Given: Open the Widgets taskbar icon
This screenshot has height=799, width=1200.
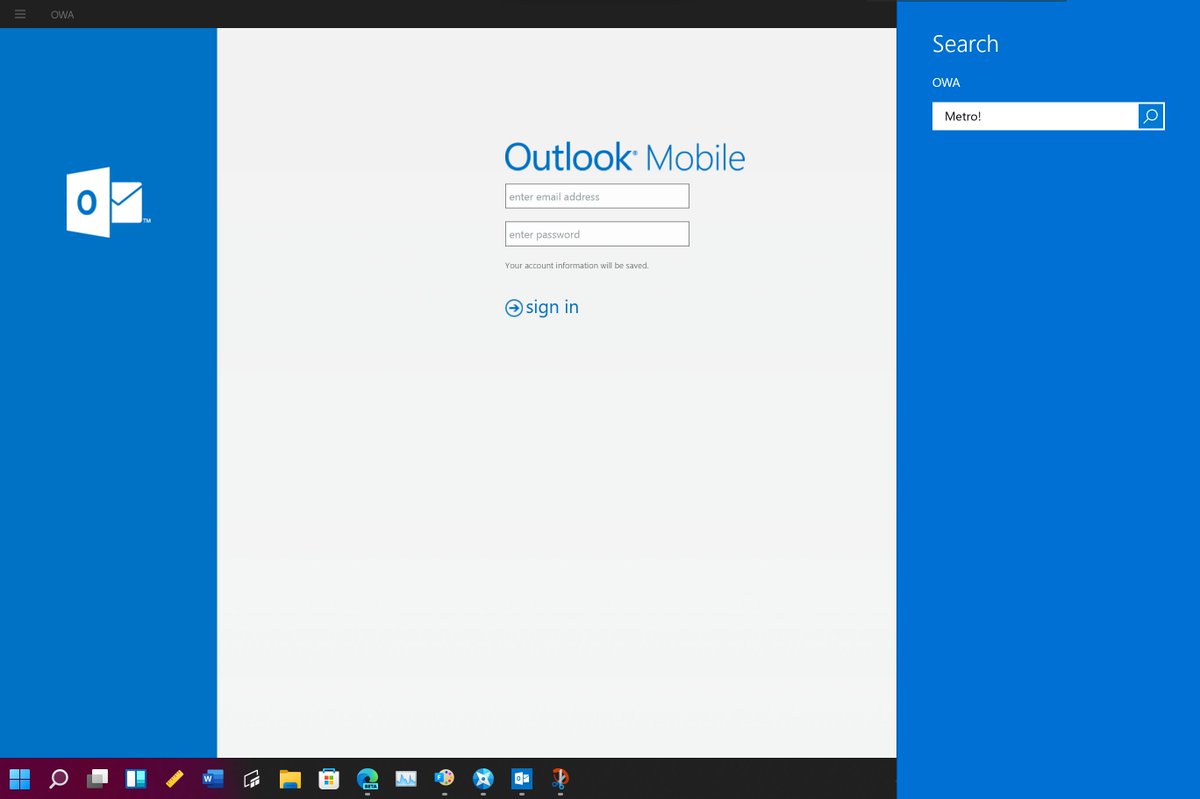Looking at the screenshot, I should click(136, 778).
